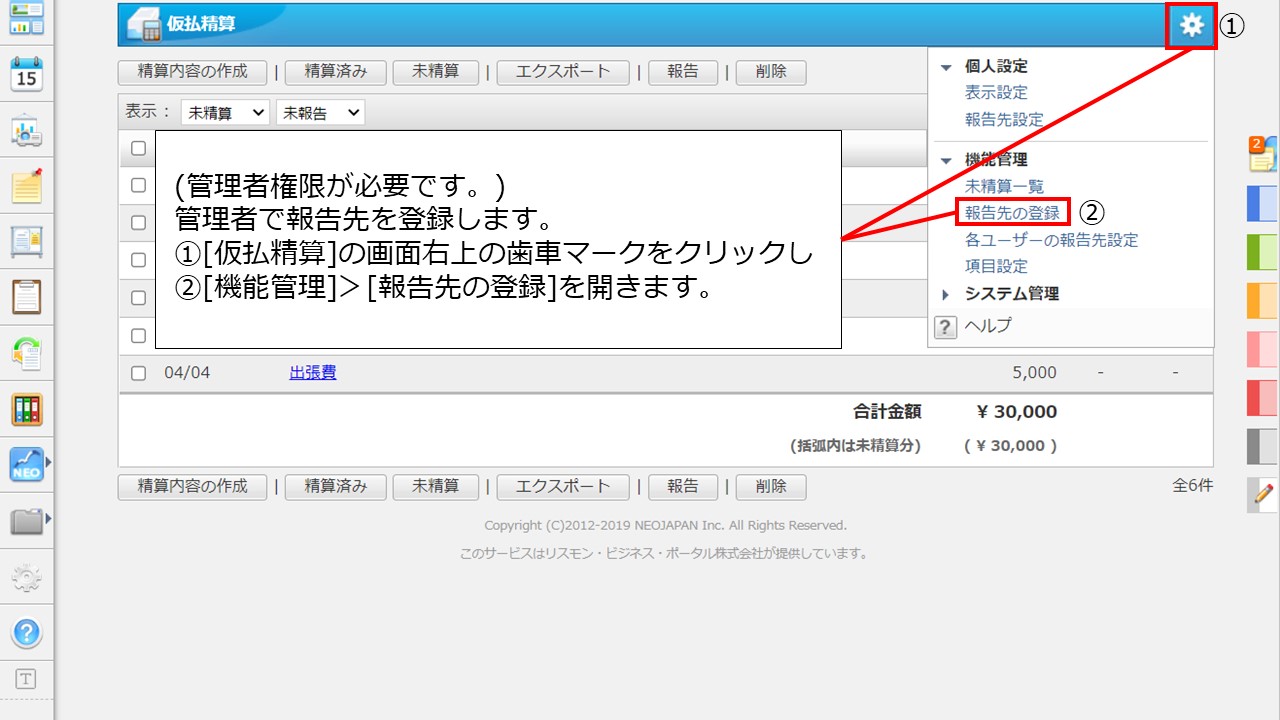Open the calendar icon showing 15
Screen dimensions: 1280x720
click(x=26, y=74)
